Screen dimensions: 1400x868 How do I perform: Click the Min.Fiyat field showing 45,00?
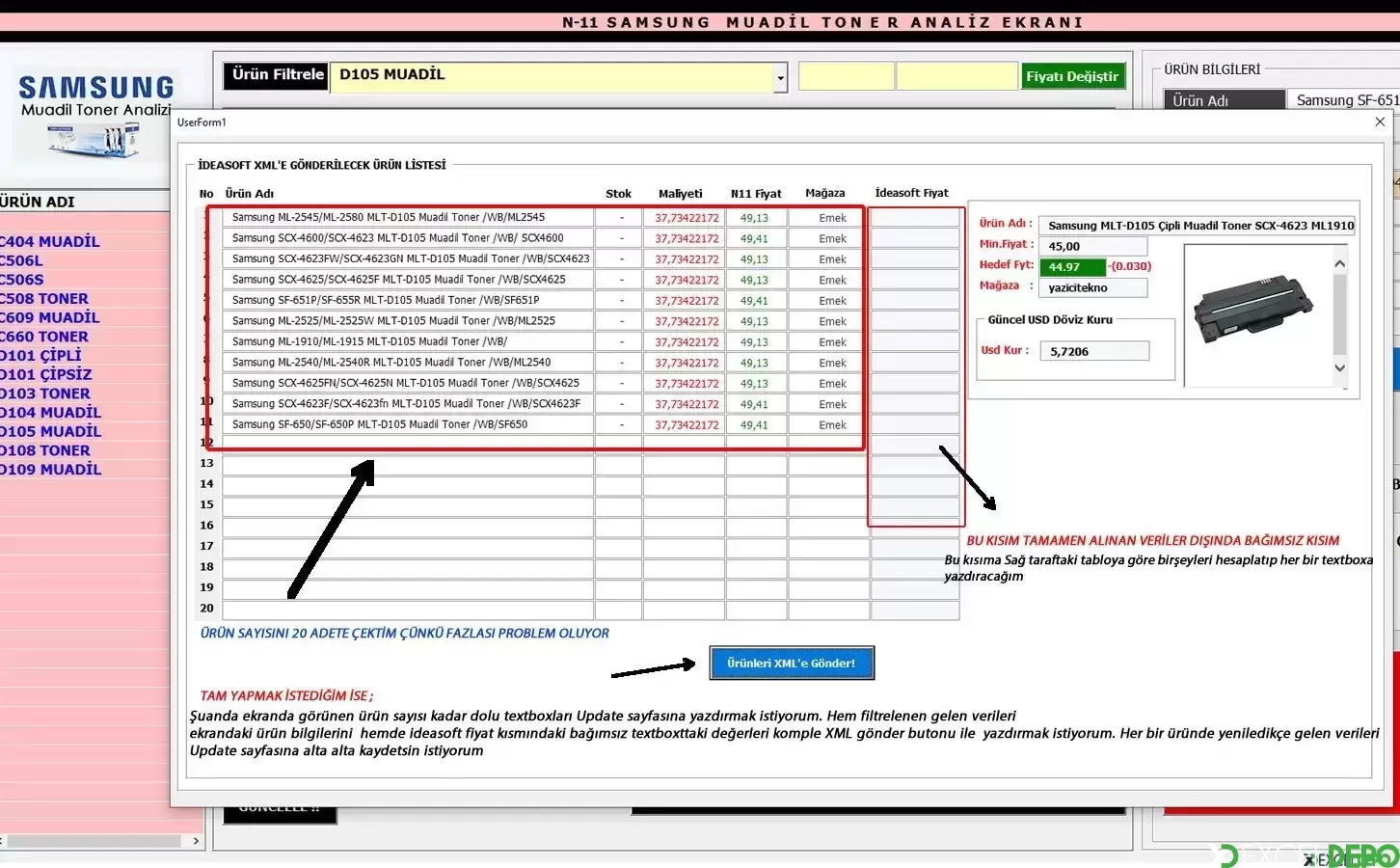tap(1093, 246)
